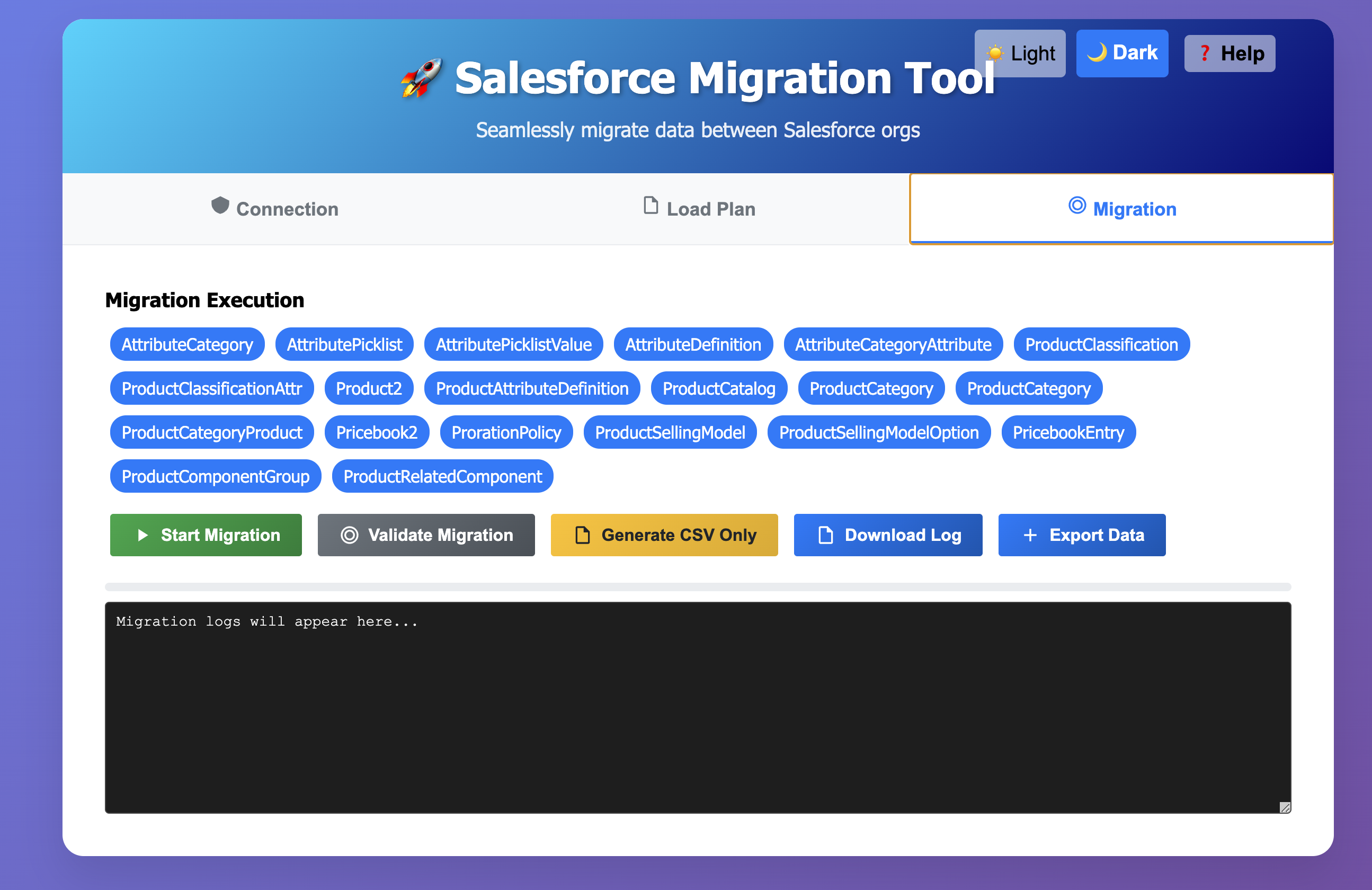Click the page icon on Load Plan tab

651,205
